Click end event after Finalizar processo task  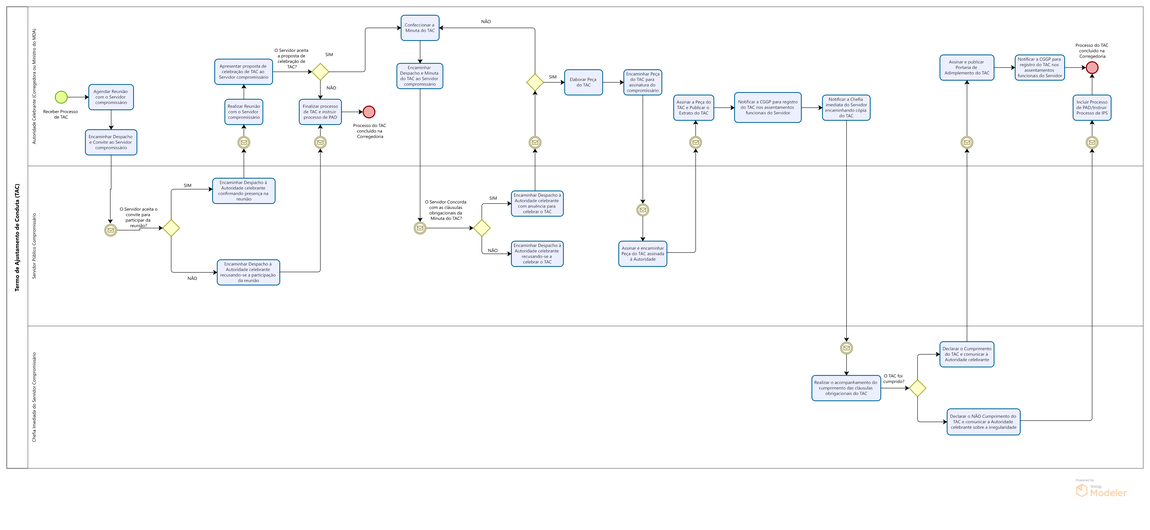(x=369, y=111)
